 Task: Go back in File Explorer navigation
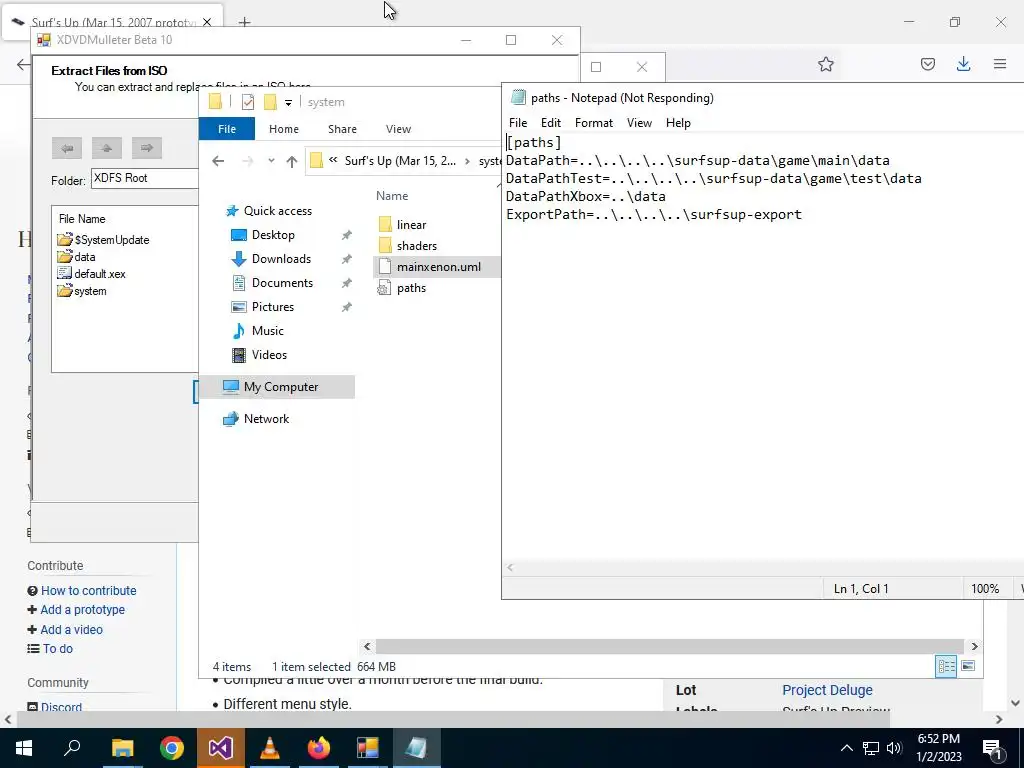pos(218,161)
